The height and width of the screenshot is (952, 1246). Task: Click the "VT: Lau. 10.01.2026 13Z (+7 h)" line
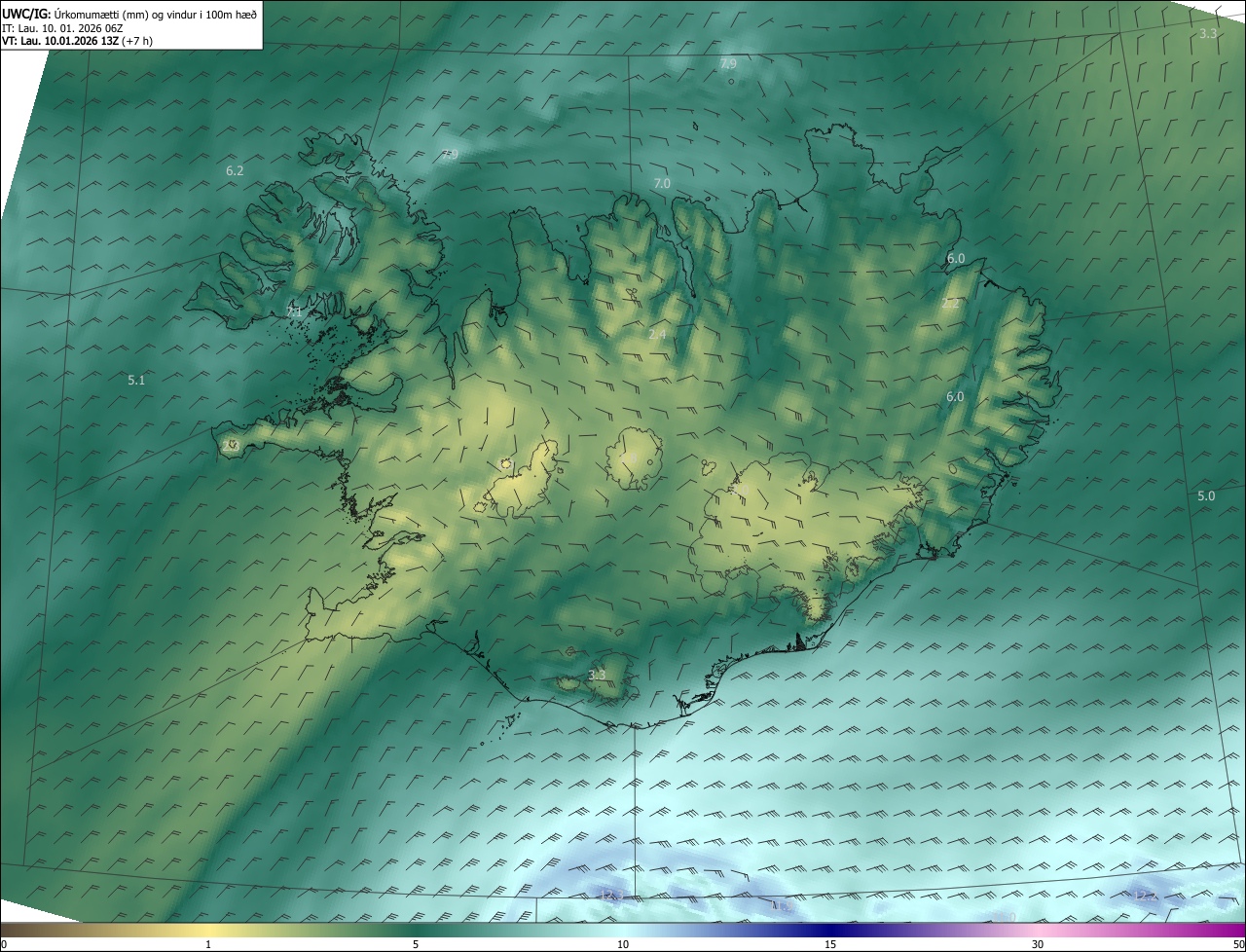[77, 41]
